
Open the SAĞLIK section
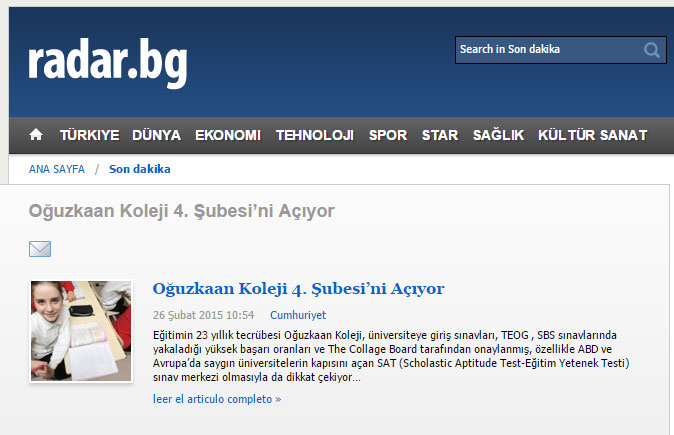pyautogui.click(x=498, y=135)
